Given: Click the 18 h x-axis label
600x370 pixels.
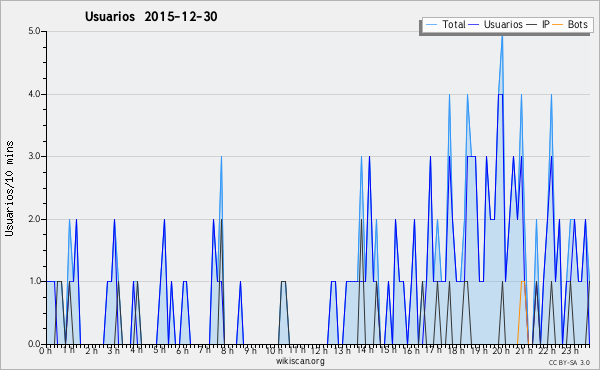Looking at the screenshot, I should [456, 351].
